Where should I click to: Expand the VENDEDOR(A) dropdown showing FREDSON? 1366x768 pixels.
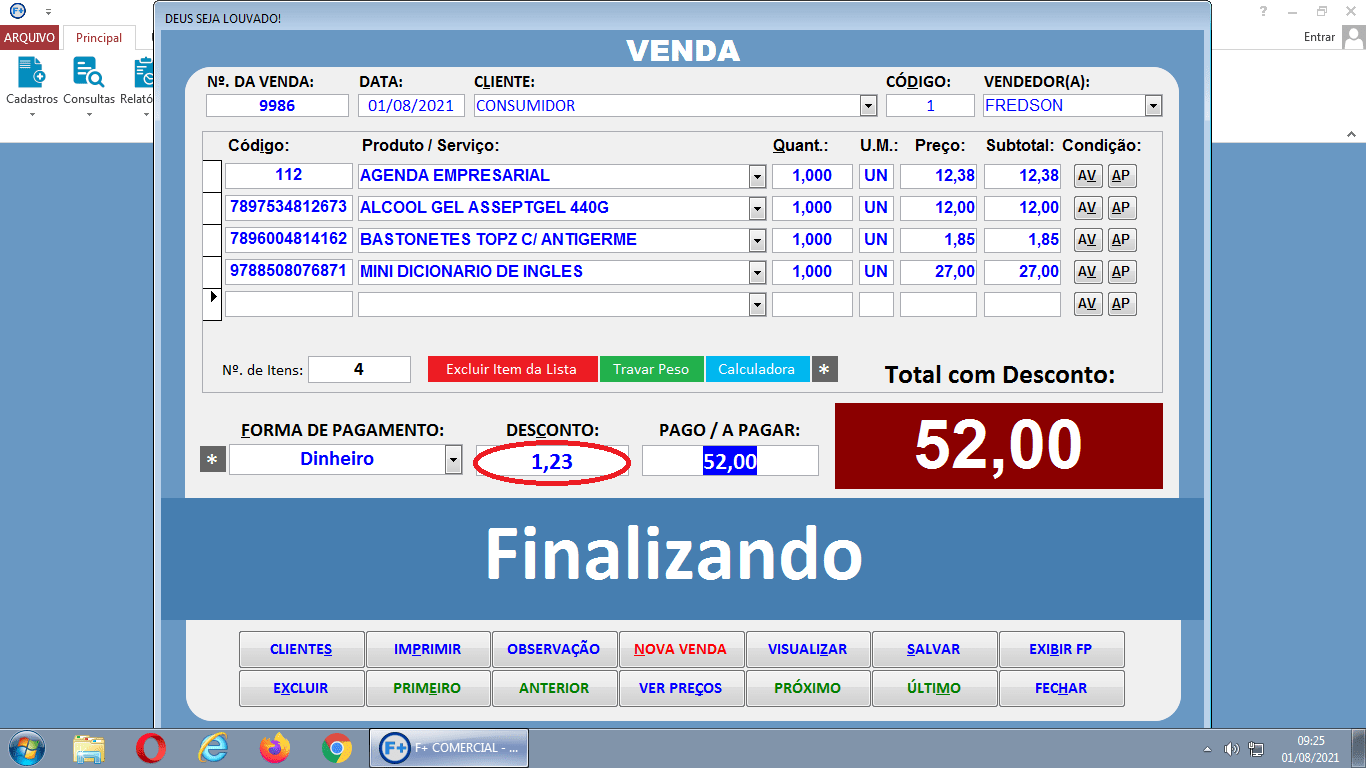coord(1152,105)
